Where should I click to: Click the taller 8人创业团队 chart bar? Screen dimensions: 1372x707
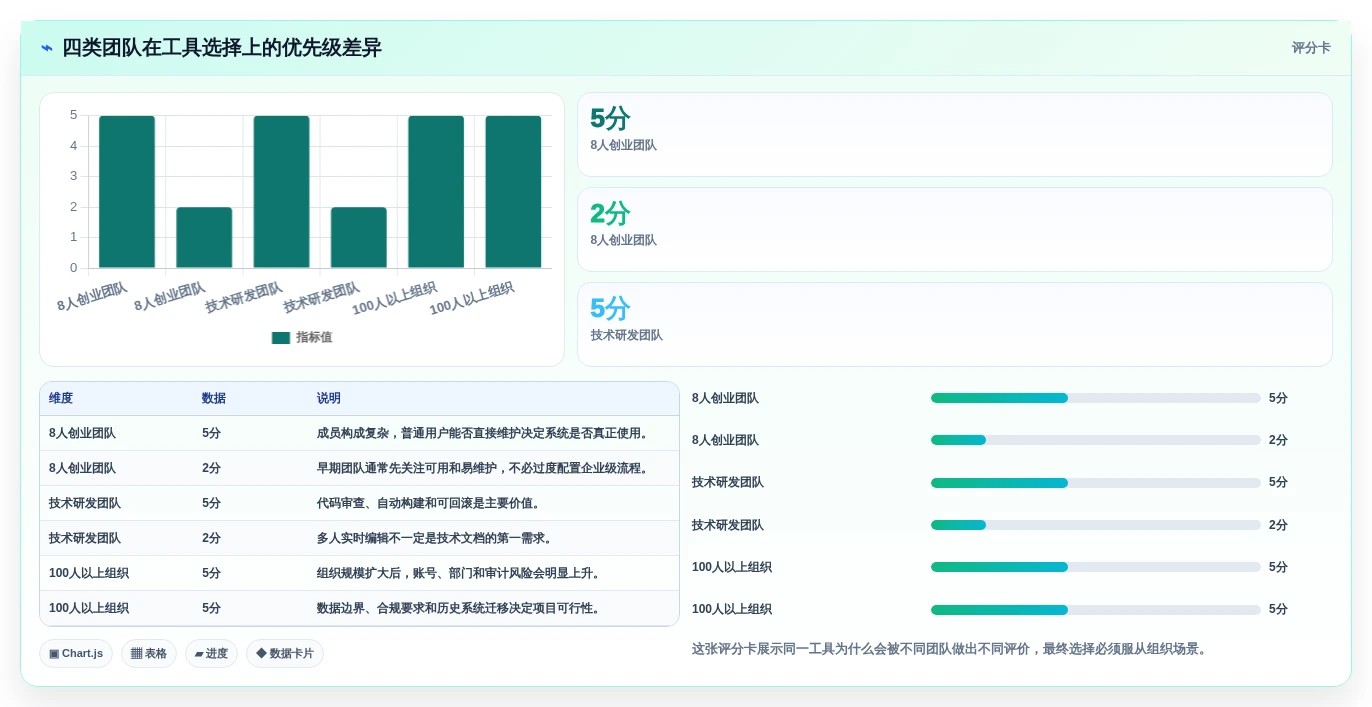pyautogui.click(x=127, y=192)
